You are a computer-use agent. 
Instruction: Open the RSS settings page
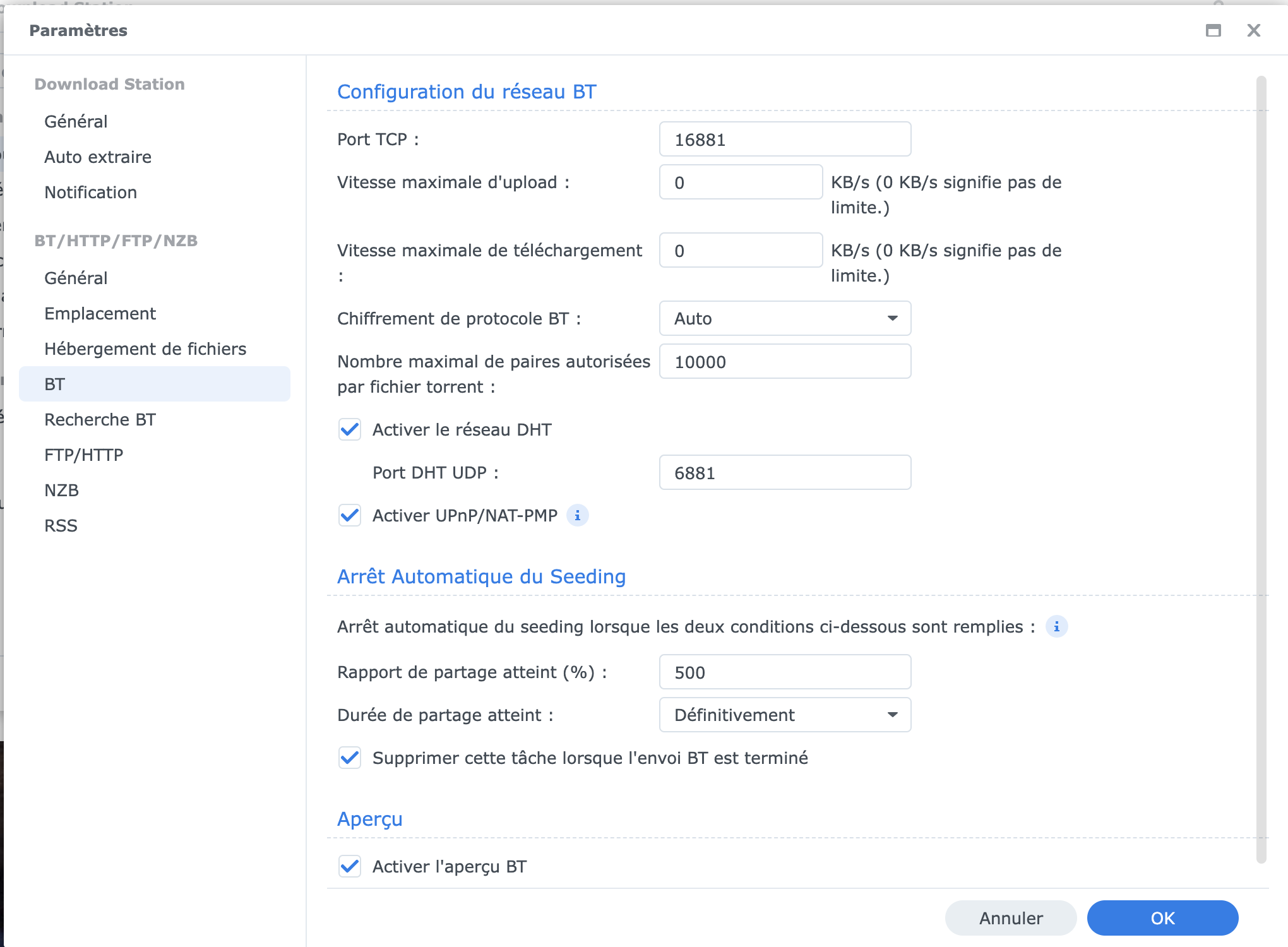(x=61, y=526)
